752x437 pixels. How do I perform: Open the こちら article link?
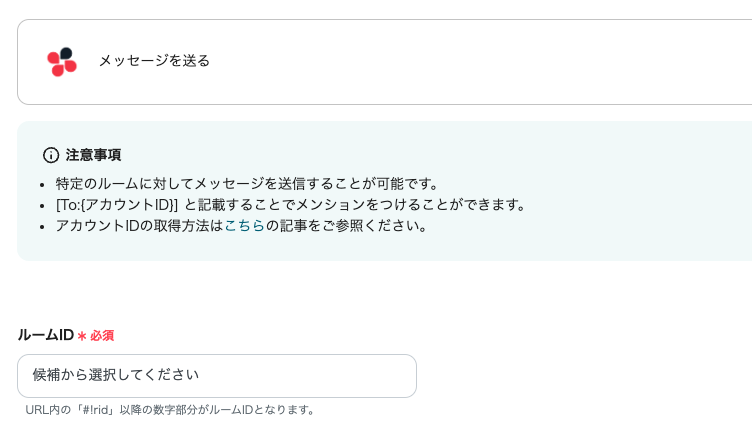(244, 226)
